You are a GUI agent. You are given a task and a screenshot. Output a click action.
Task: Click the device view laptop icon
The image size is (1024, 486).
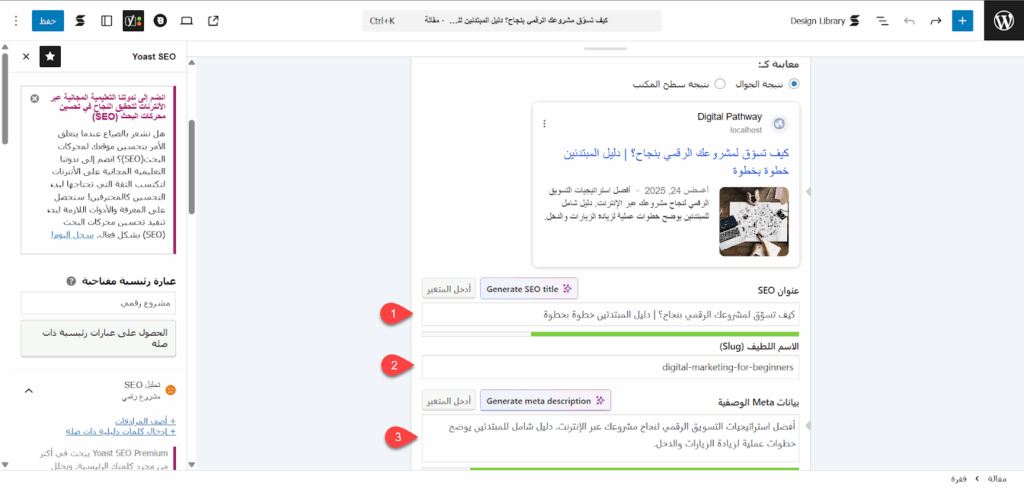(187, 20)
